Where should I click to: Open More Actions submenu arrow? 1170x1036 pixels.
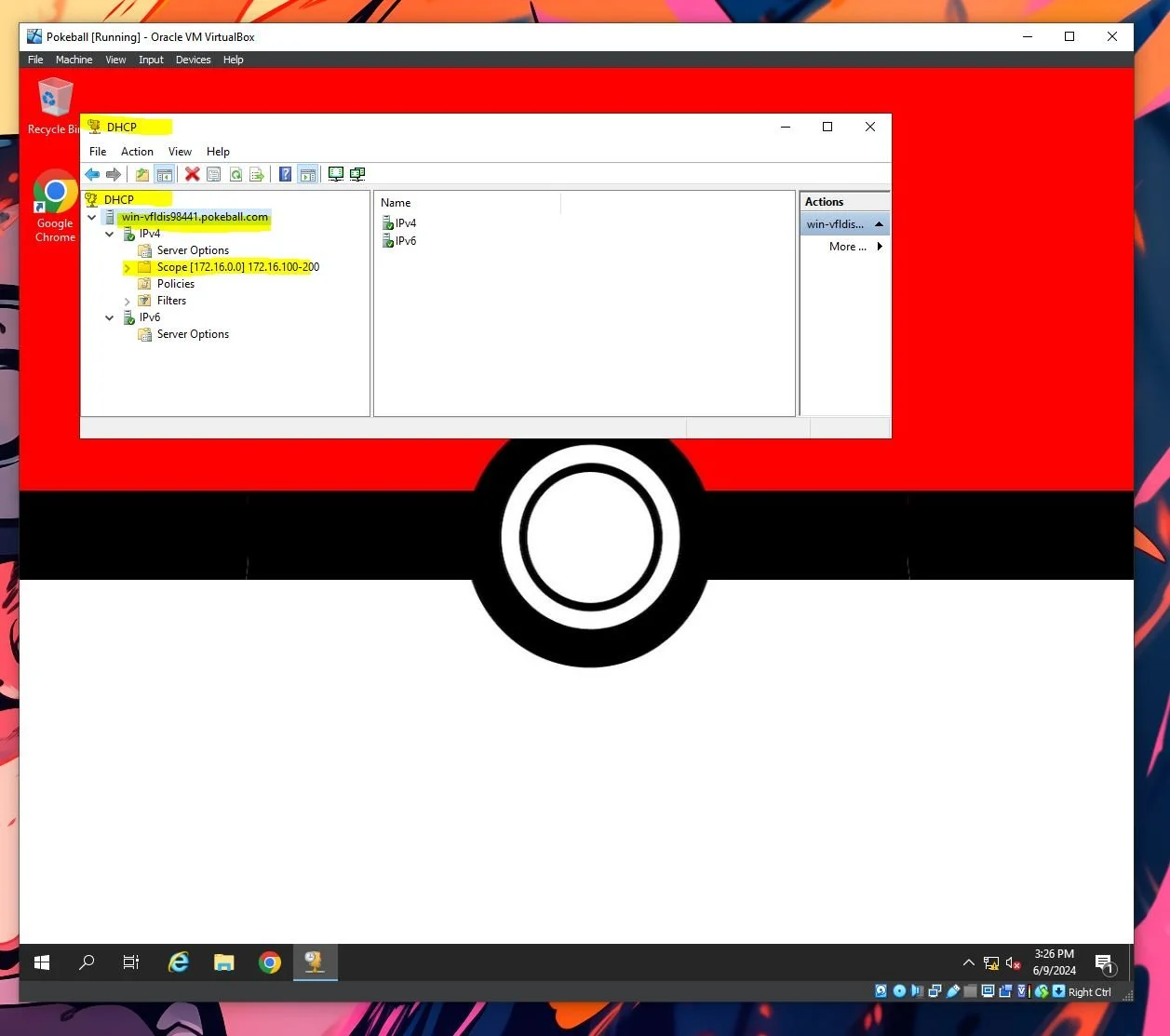(880, 247)
